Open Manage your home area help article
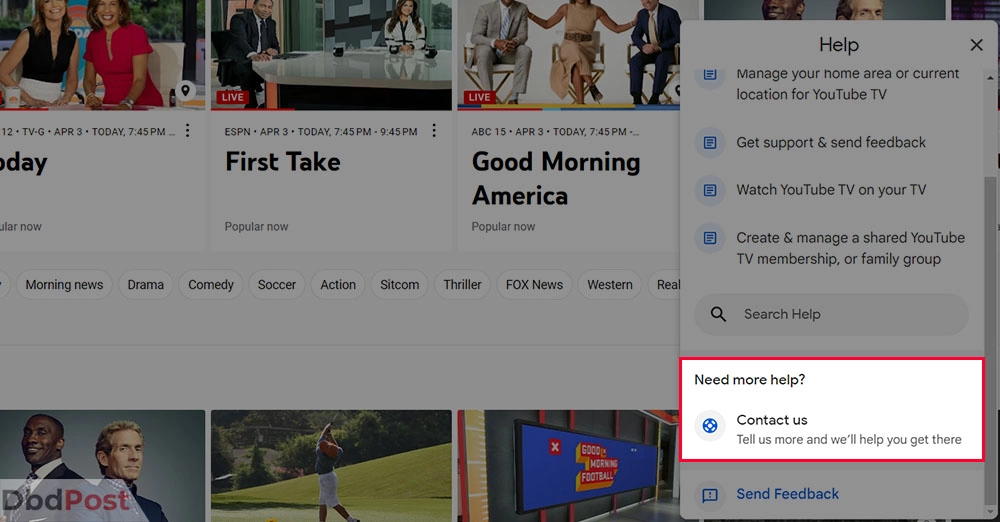 (x=847, y=84)
